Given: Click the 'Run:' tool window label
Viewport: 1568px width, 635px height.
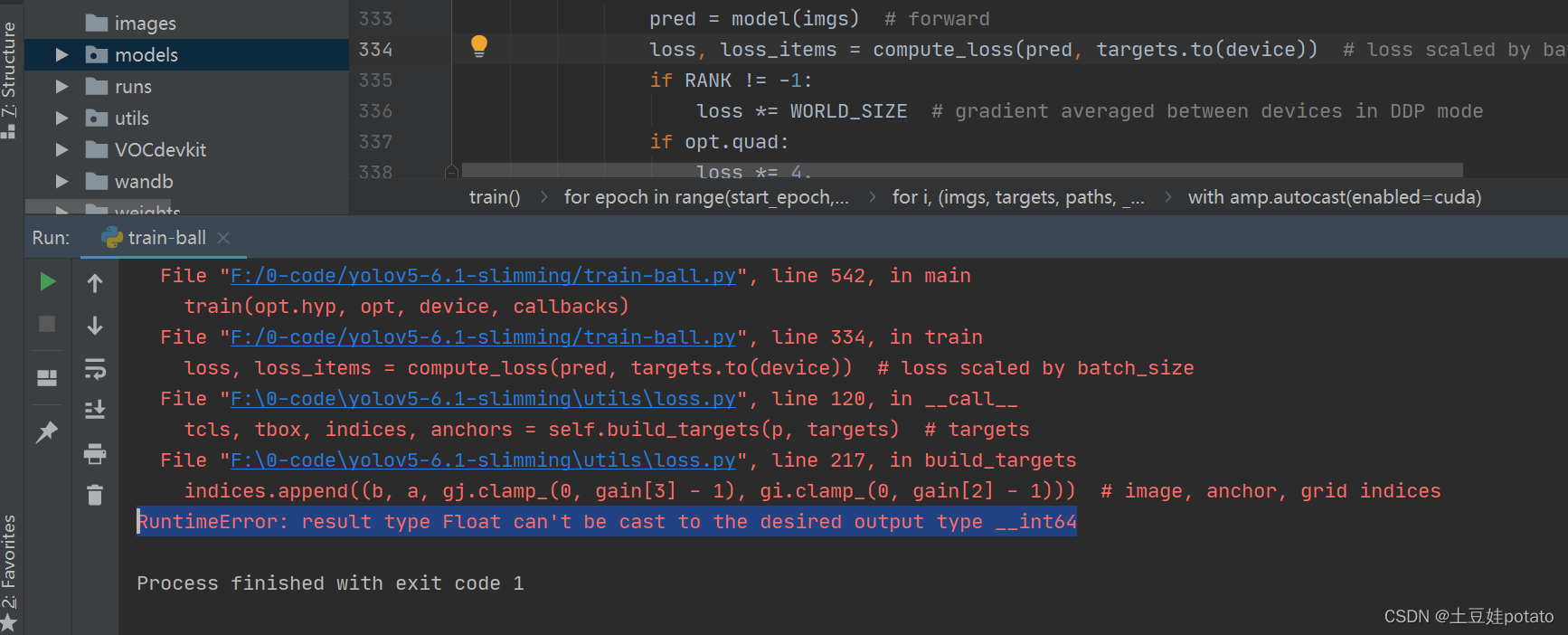Looking at the screenshot, I should (x=51, y=238).
